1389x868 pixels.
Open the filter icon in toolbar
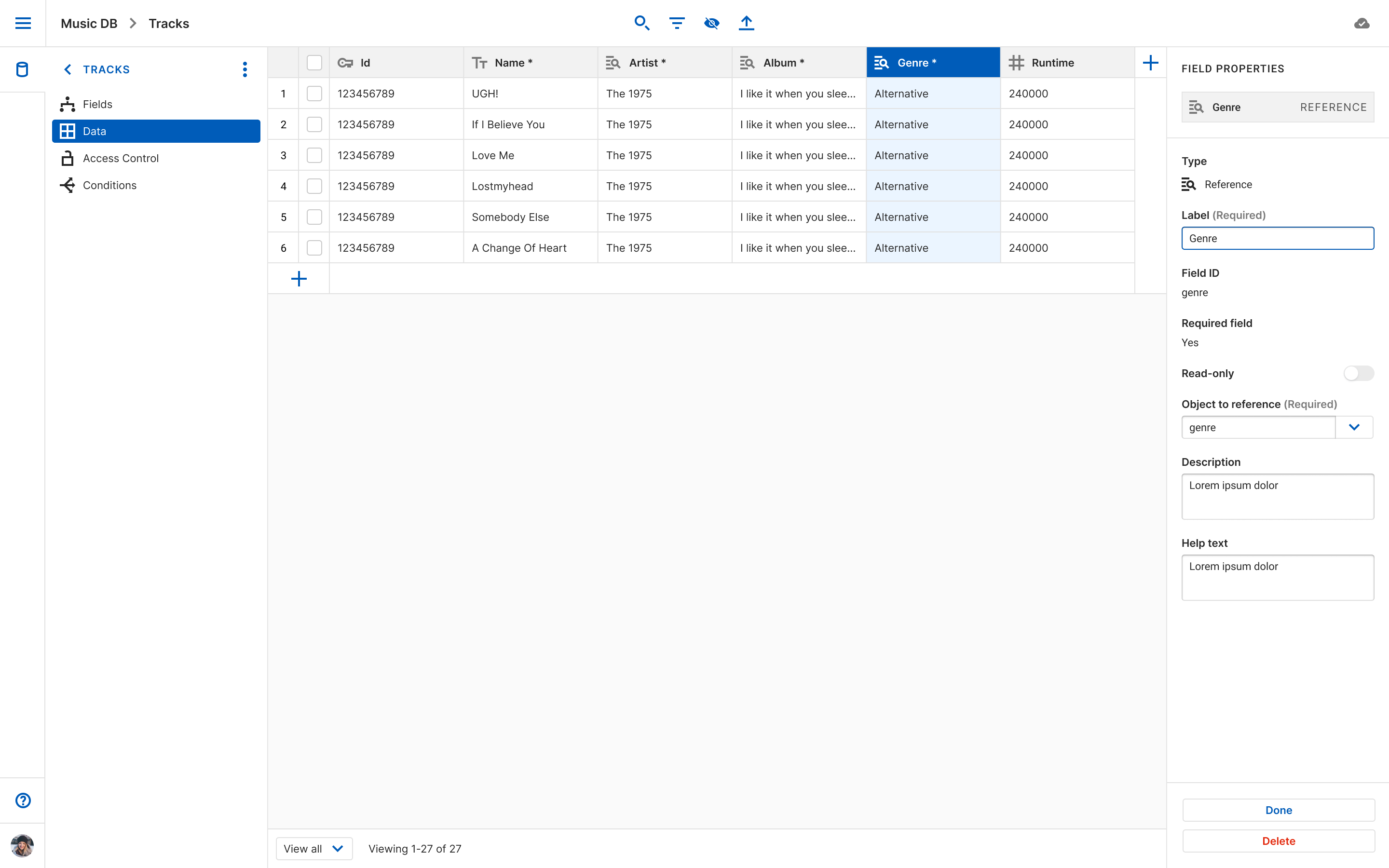[677, 23]
